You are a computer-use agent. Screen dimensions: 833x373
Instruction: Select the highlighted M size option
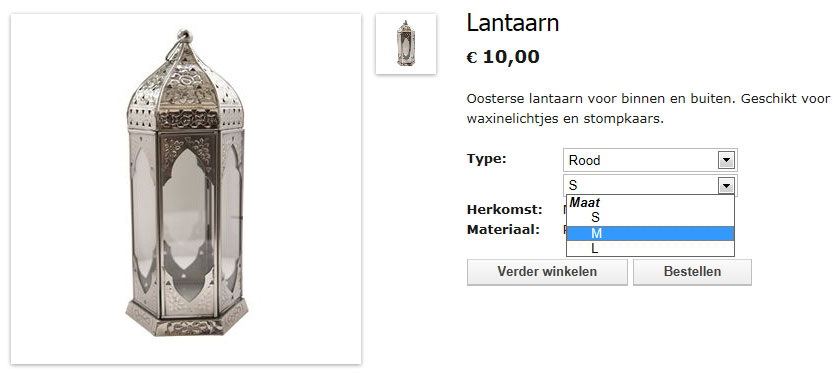[x=650, y=233]
